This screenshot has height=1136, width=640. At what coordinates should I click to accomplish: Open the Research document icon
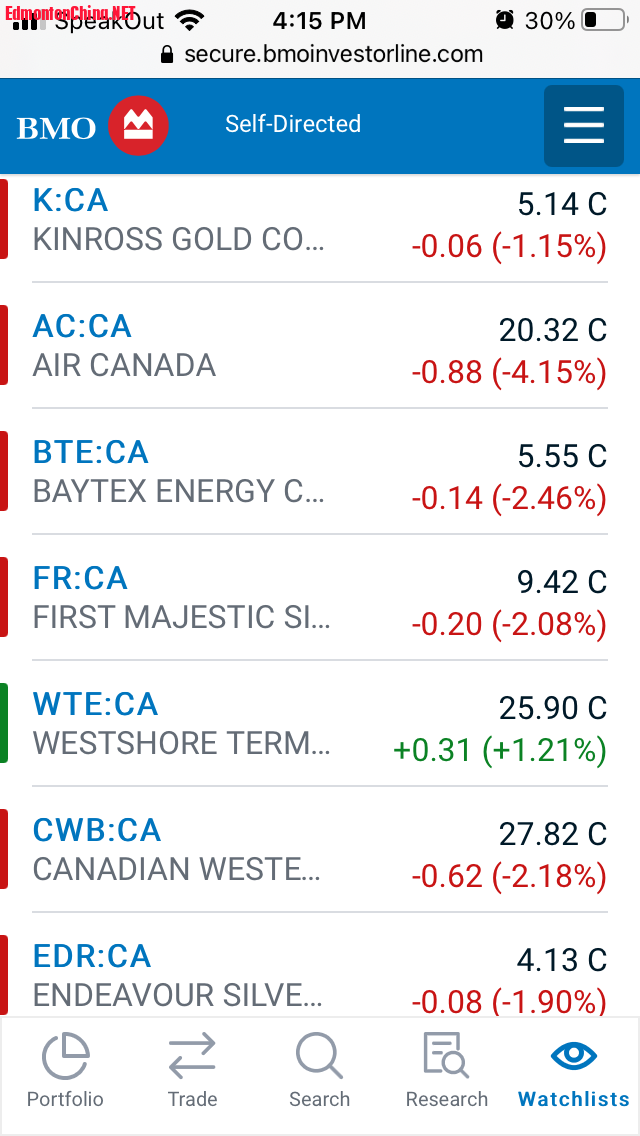click(x=446, y=1056)
